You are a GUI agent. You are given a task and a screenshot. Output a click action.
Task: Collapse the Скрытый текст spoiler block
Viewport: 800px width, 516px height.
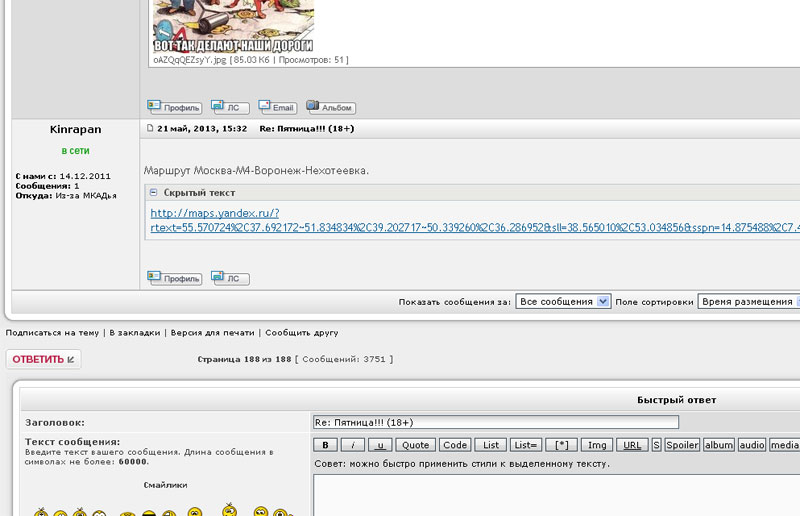click(x=153, y=193)
